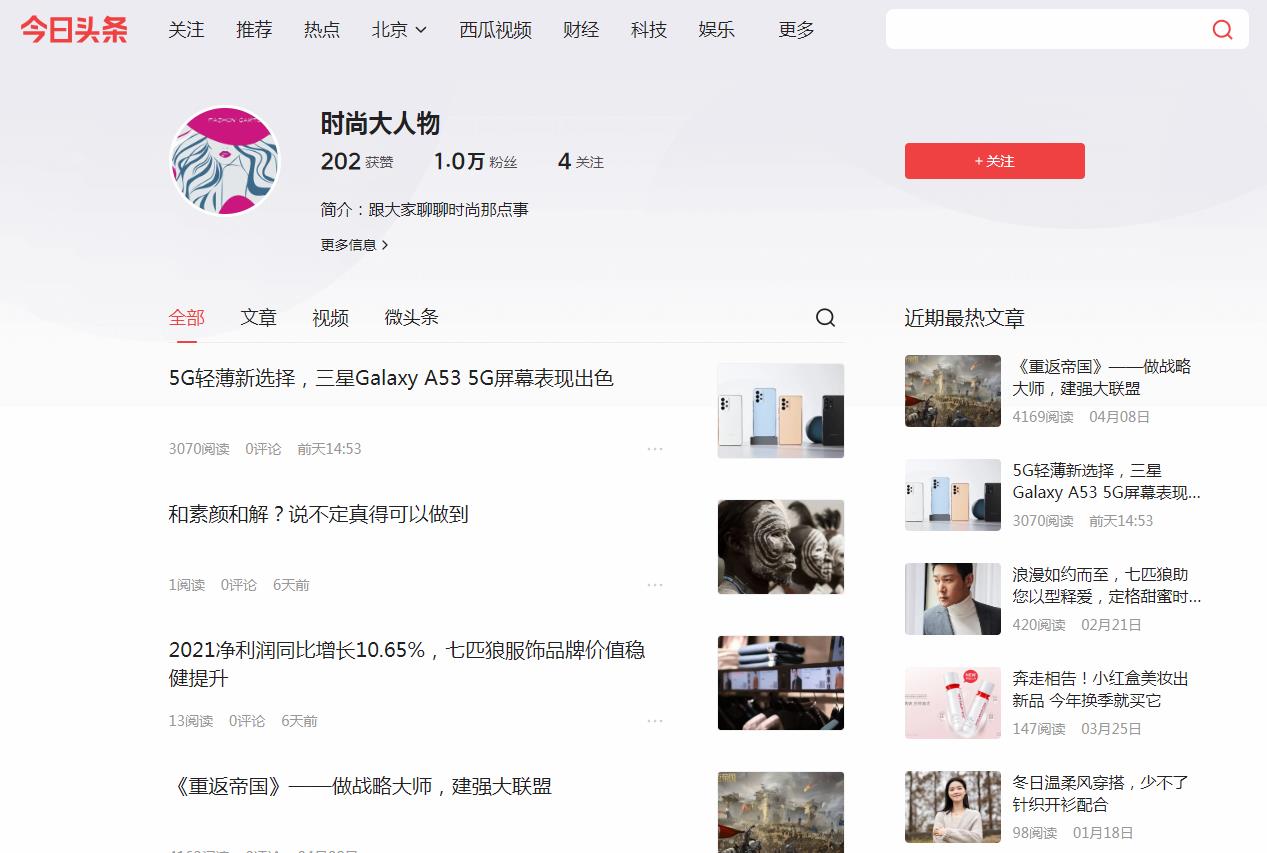This screenshot has height=853, width=1267.
Task: Click the 147阅读 count in sidebar
Action: (1039, 729)
